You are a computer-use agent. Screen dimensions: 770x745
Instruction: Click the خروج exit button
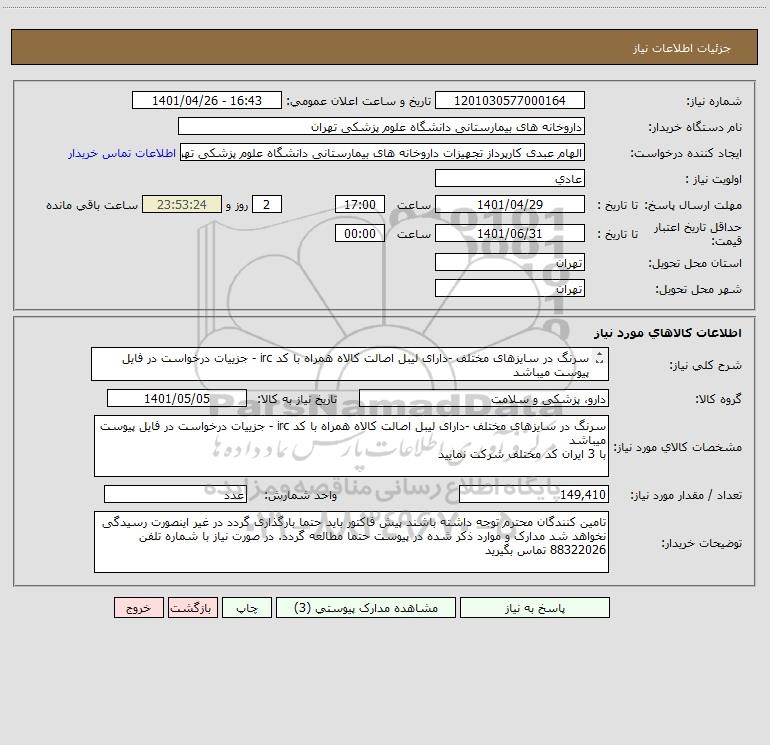pos(138,607)
